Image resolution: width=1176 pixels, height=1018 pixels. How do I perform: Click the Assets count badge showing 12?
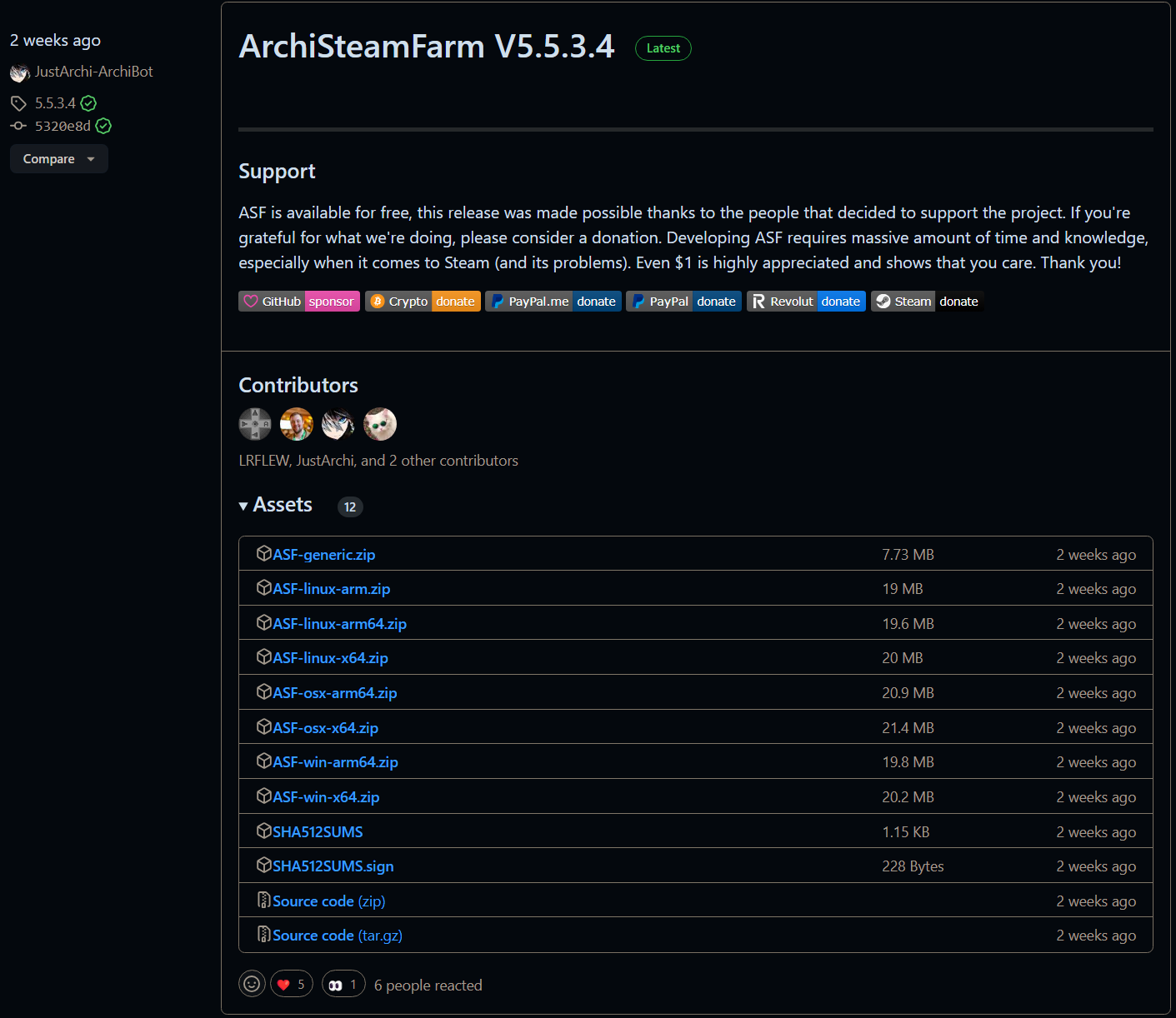click(350, 507)
